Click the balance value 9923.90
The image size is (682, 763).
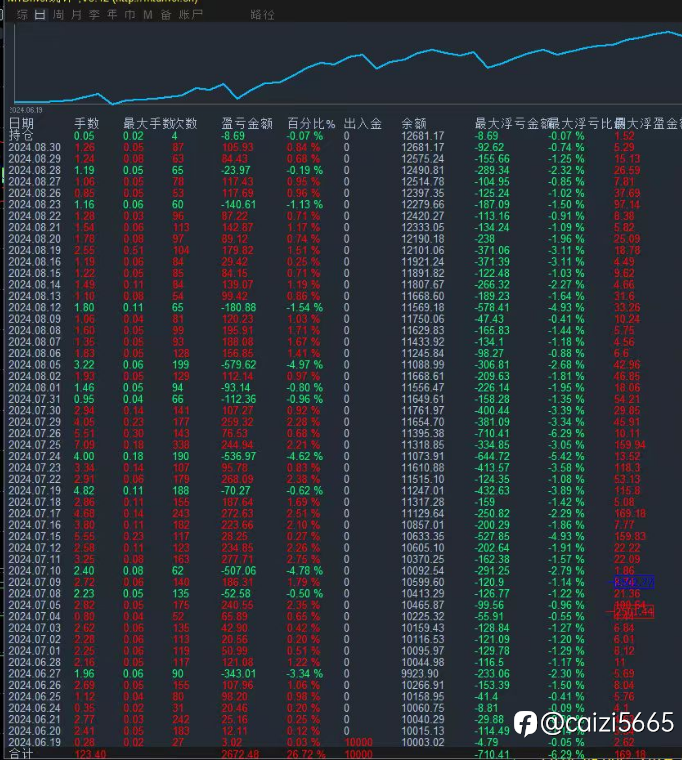pos(420,673)
